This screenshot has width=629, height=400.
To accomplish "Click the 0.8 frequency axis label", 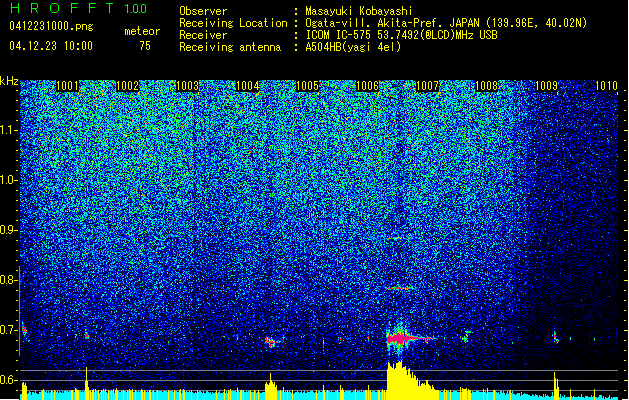I will click(x=8, y=280).
